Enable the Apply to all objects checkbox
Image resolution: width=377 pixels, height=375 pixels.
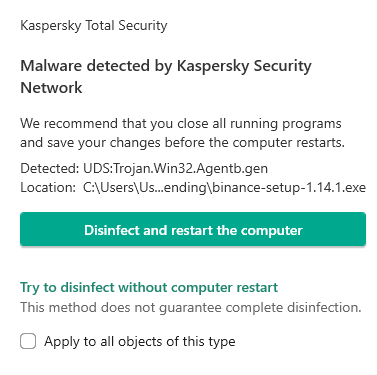28,341
